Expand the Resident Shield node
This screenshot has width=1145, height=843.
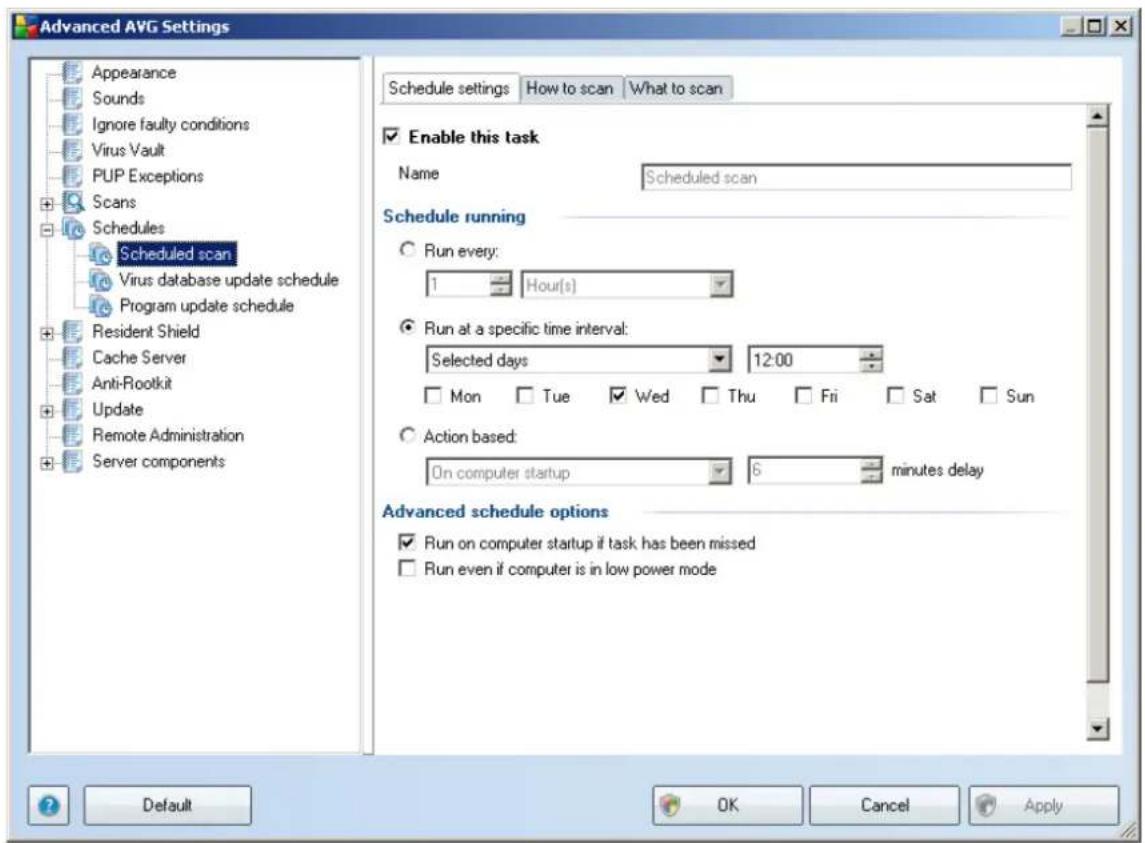[47, 334]
